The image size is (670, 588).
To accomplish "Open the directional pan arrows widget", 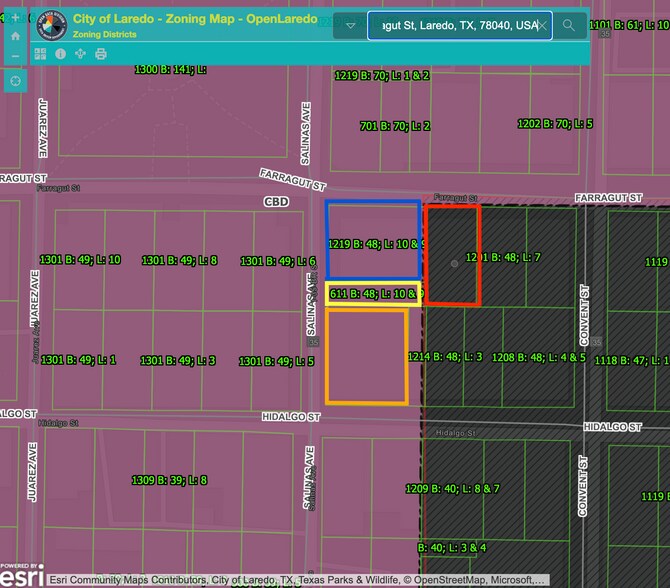I will [x=81, y=54].
